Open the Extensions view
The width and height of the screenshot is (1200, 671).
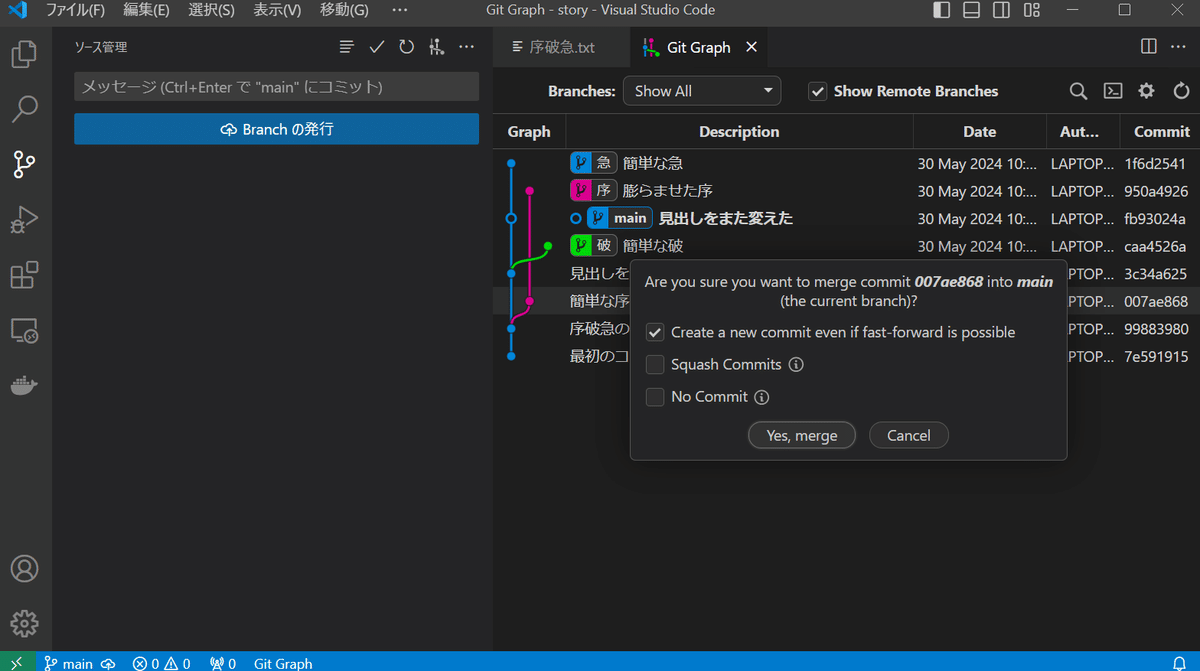point(25,274)
